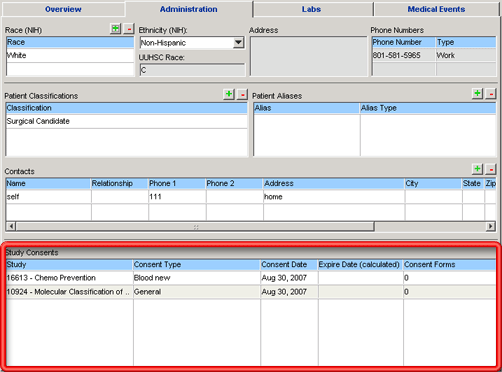Click the Consent Date column header

(289, 265)
